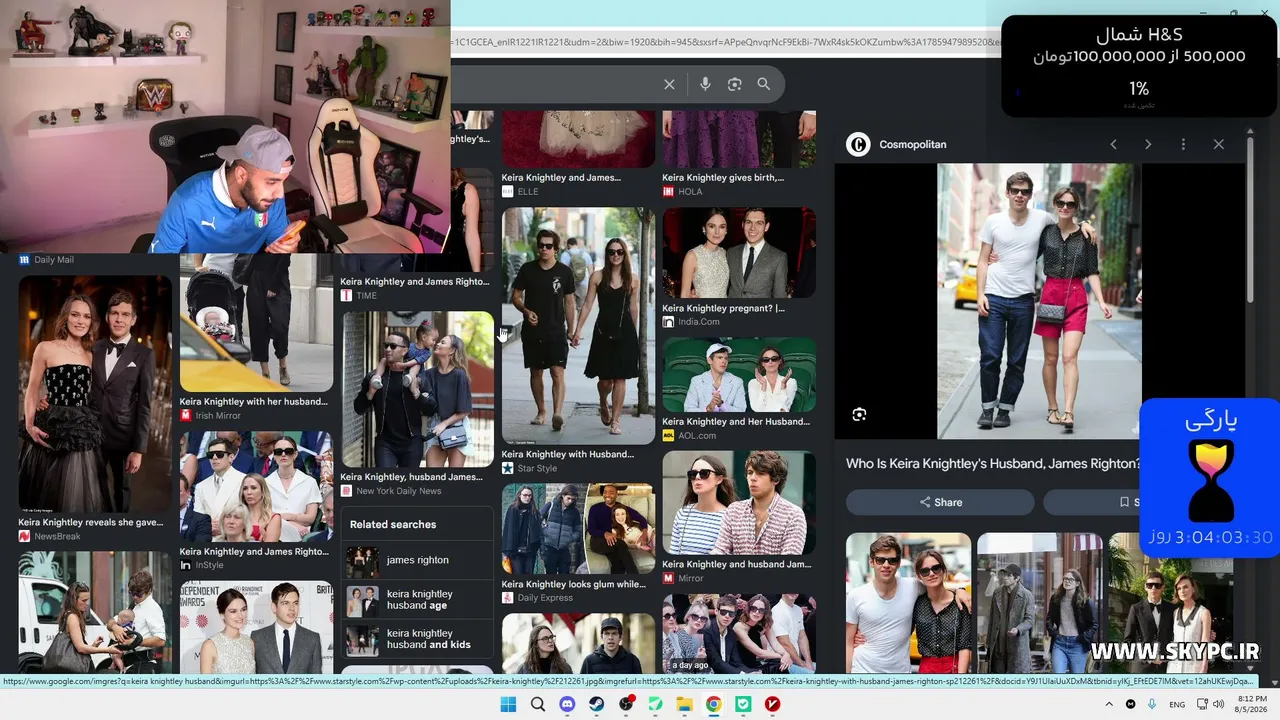The width and height of the screenshot is (1280, 720).
Task: Open the Mirror striped shirt image result
Action: (739, 502)
